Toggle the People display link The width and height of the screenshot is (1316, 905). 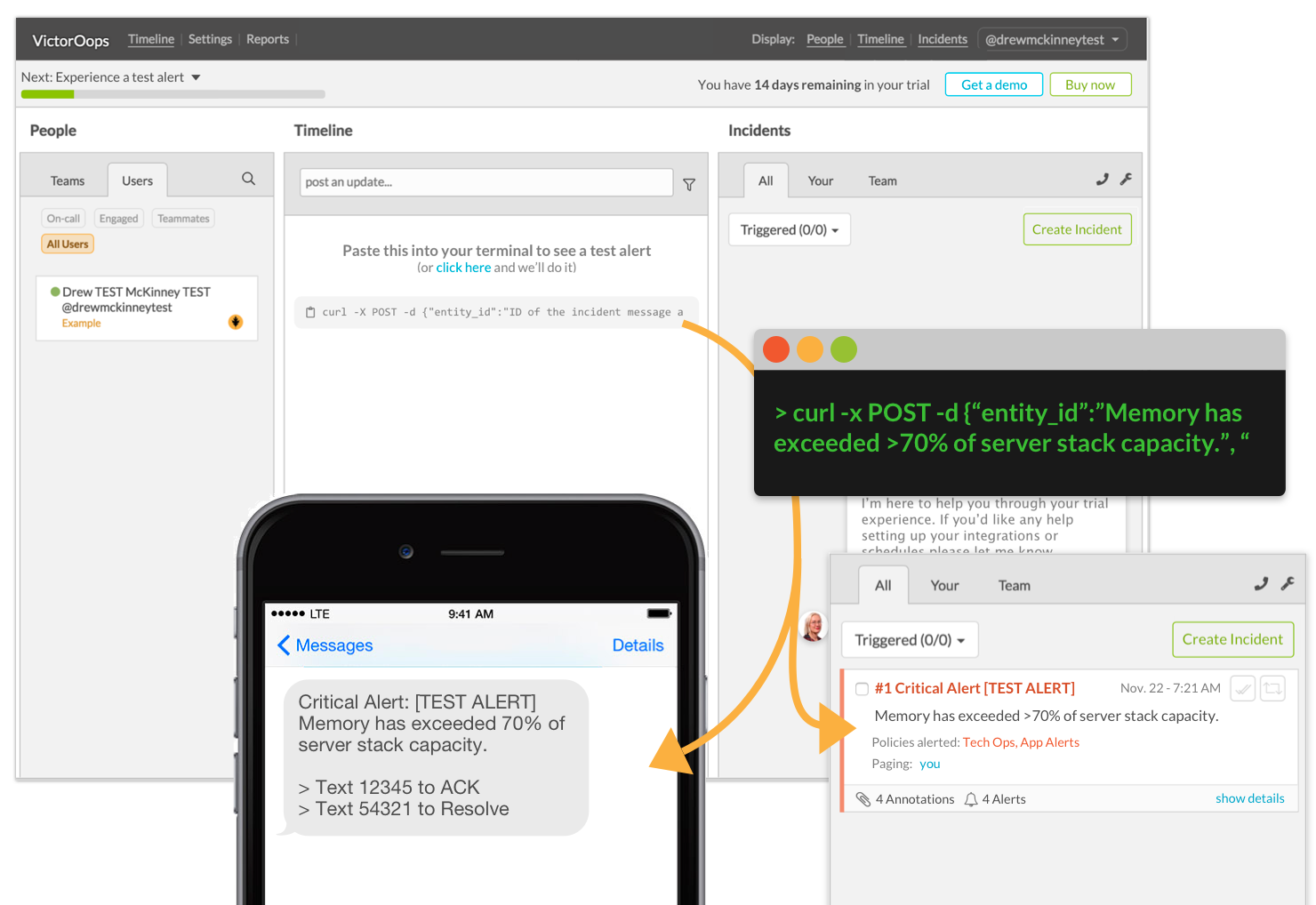click(825, 39)
